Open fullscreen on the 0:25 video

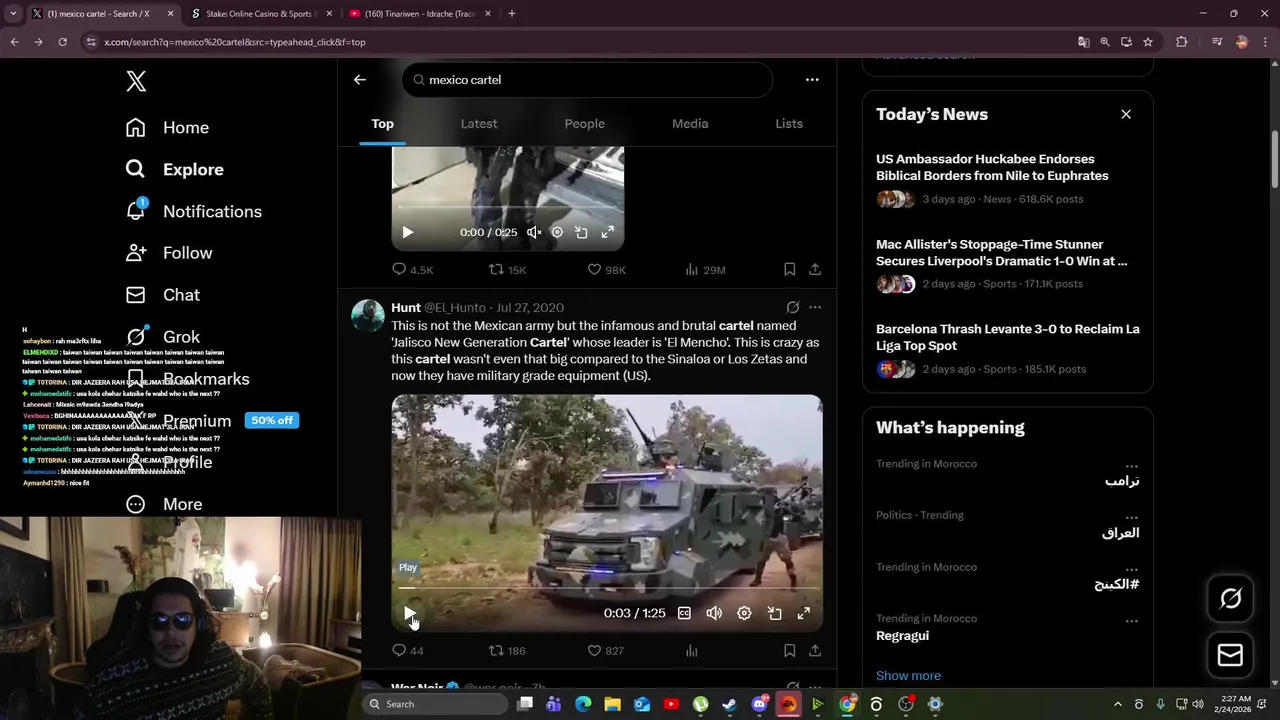[607, 232]
